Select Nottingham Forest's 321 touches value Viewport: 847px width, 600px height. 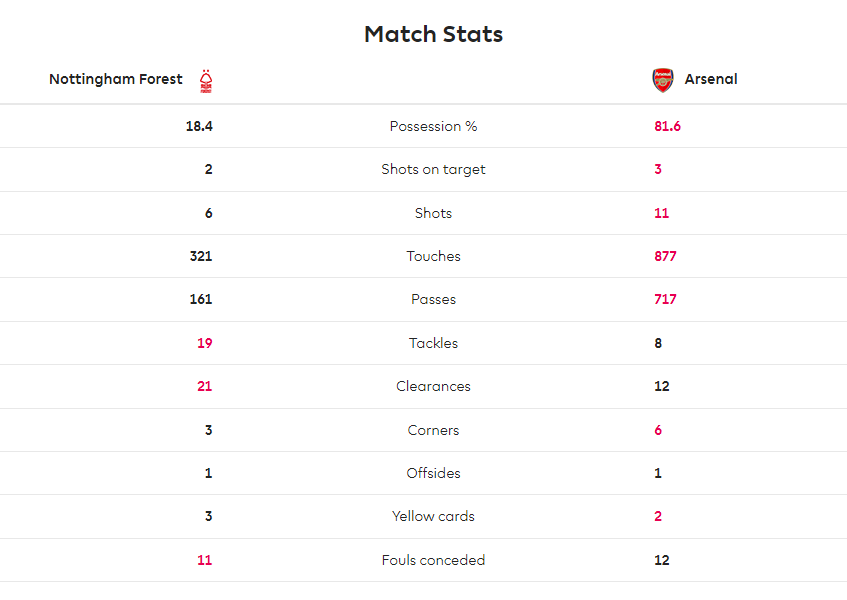tap(201, 256)
